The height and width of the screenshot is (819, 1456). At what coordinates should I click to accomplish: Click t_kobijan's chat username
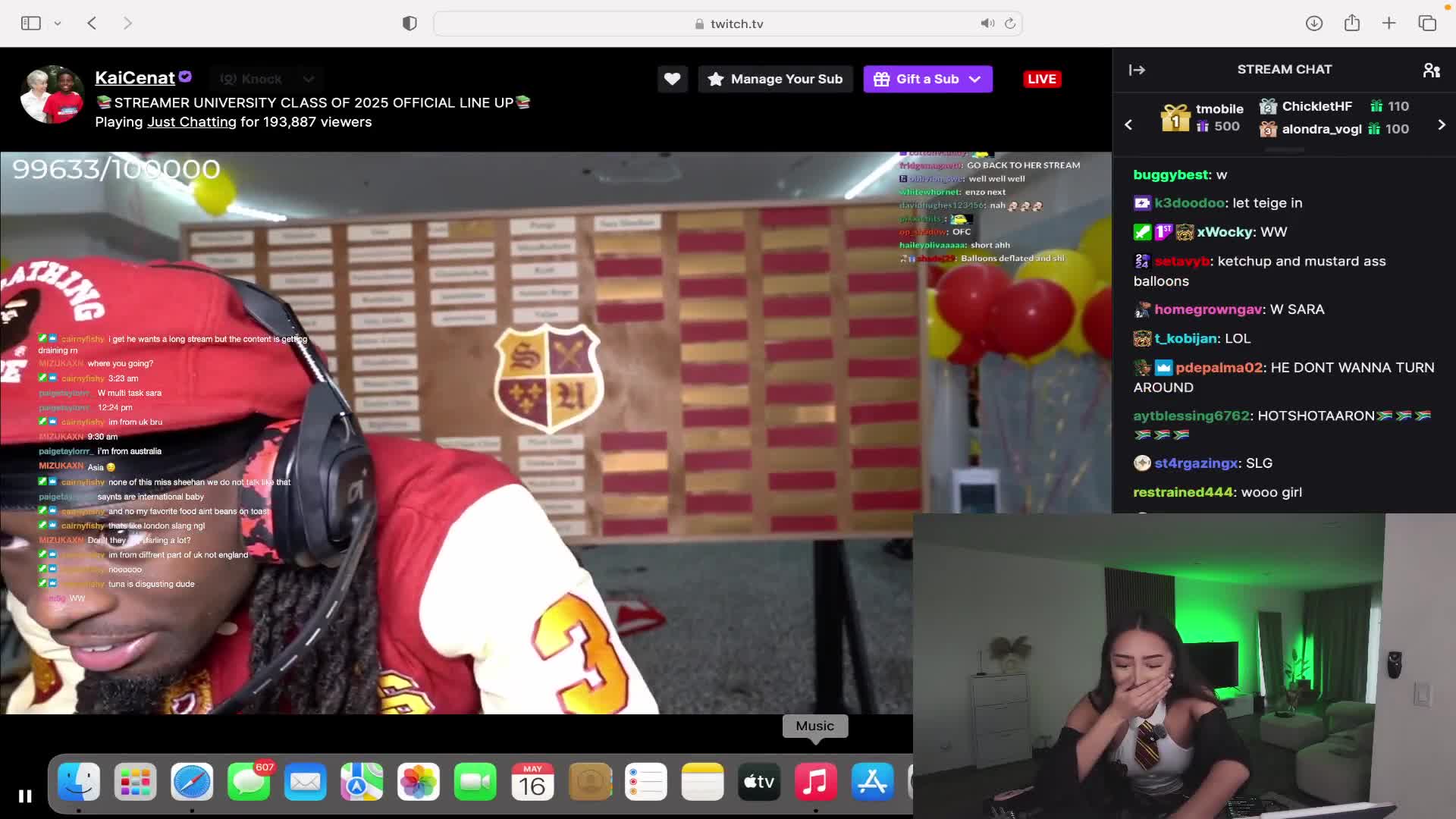(1186, 339)
